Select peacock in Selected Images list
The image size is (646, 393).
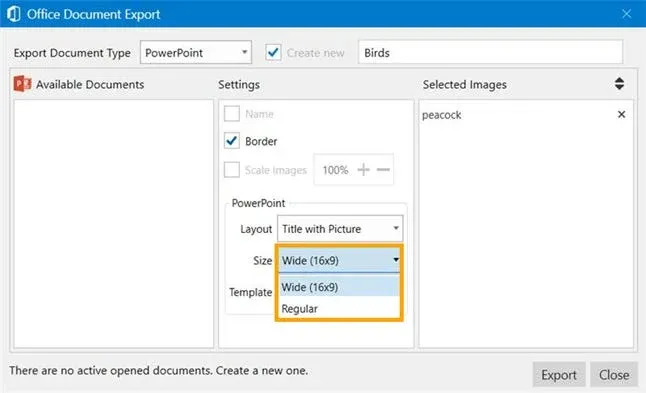442,115
